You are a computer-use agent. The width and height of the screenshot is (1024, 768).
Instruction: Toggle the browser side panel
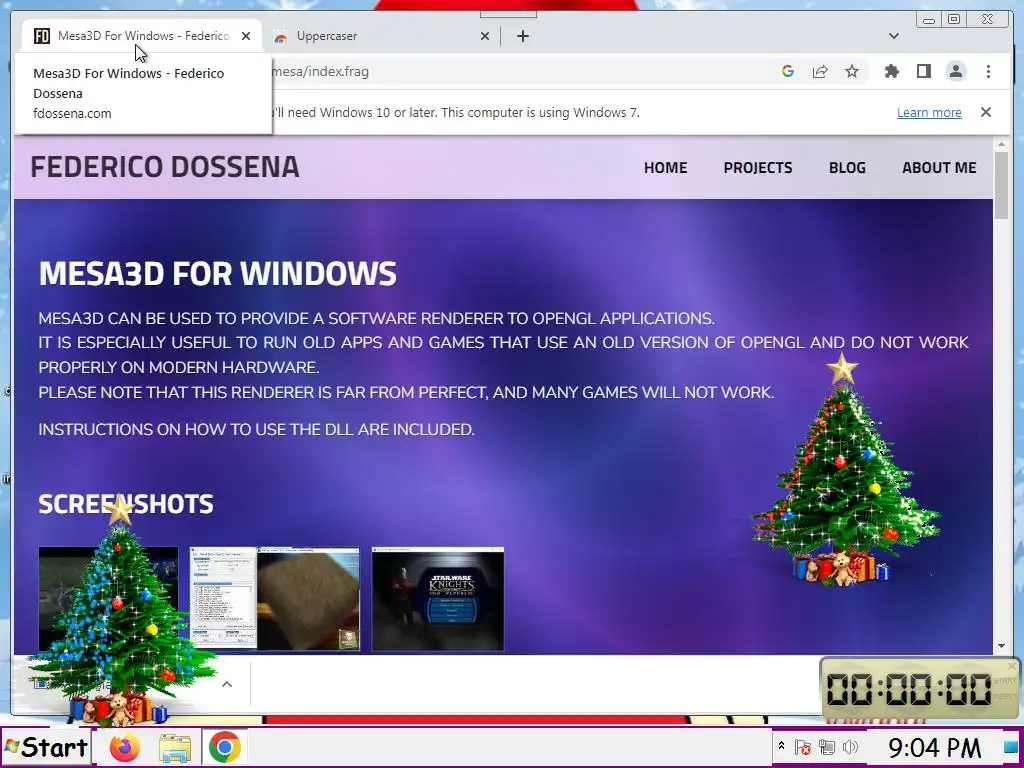coord(923,72)
